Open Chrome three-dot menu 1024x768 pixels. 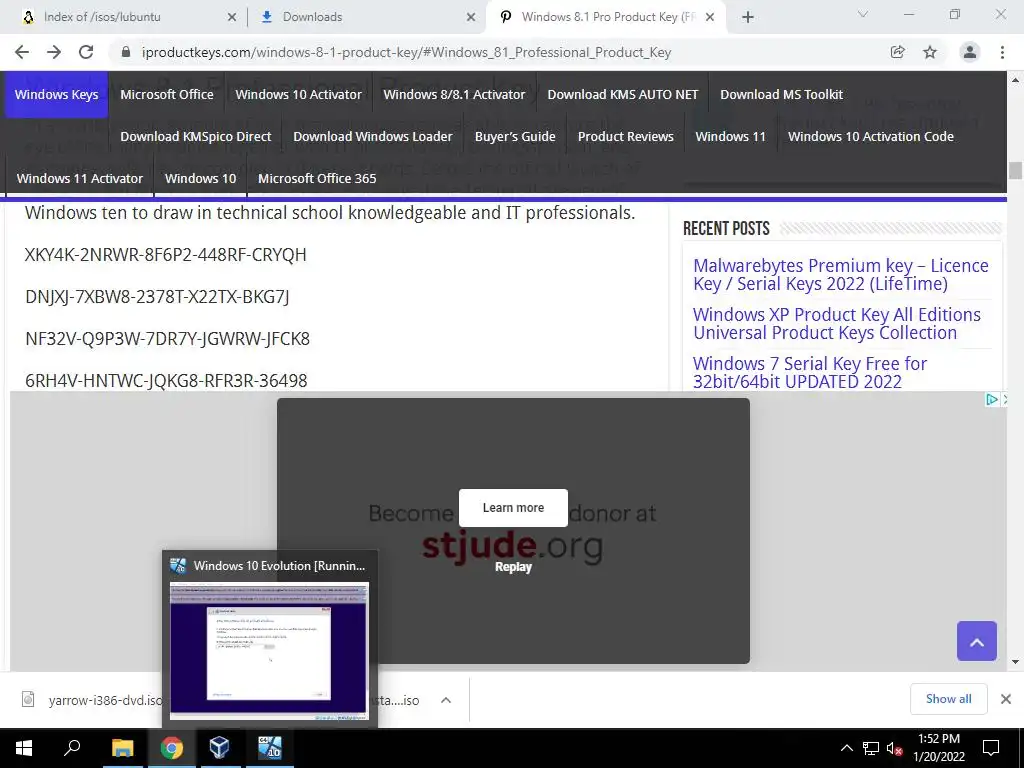[1002, 52]
